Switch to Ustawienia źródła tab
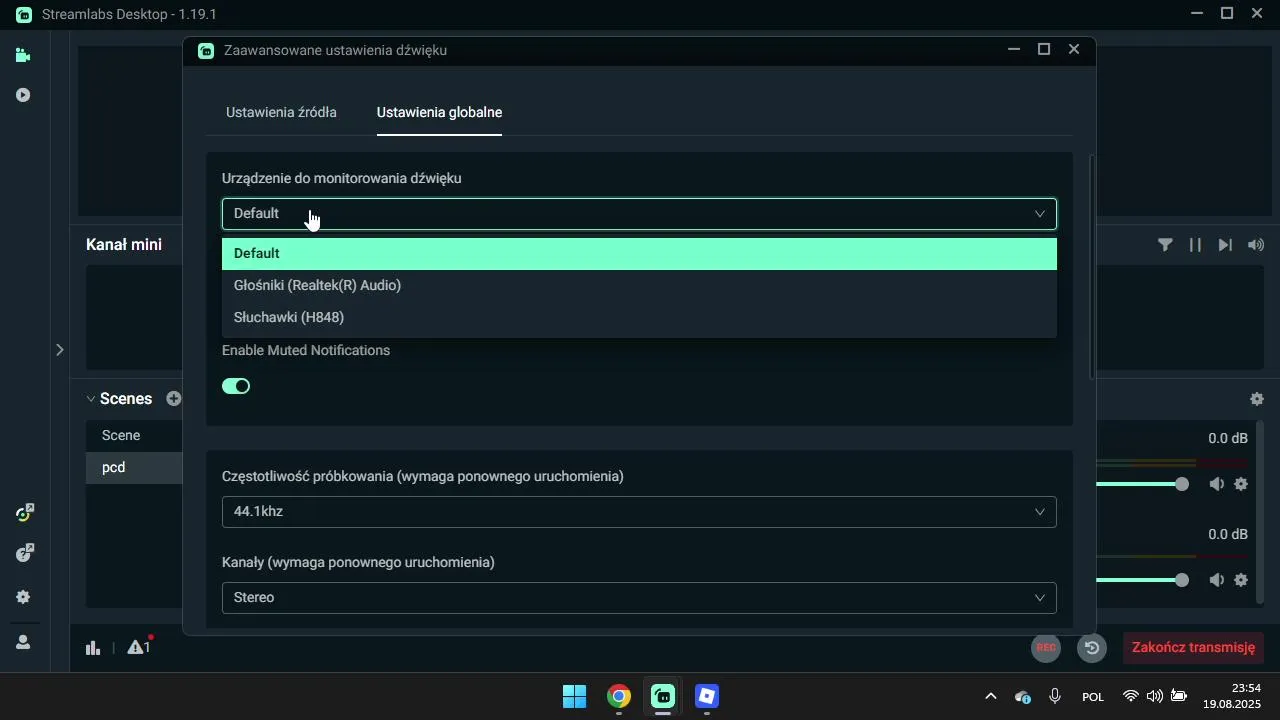Image resolution: width=1280 pixels, height=720 pixels. [x=281, y=112]
